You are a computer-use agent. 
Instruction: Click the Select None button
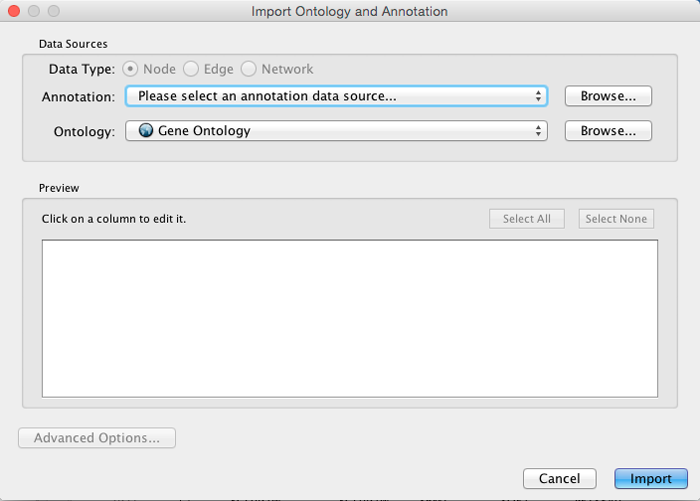click(x=616, y=219)
